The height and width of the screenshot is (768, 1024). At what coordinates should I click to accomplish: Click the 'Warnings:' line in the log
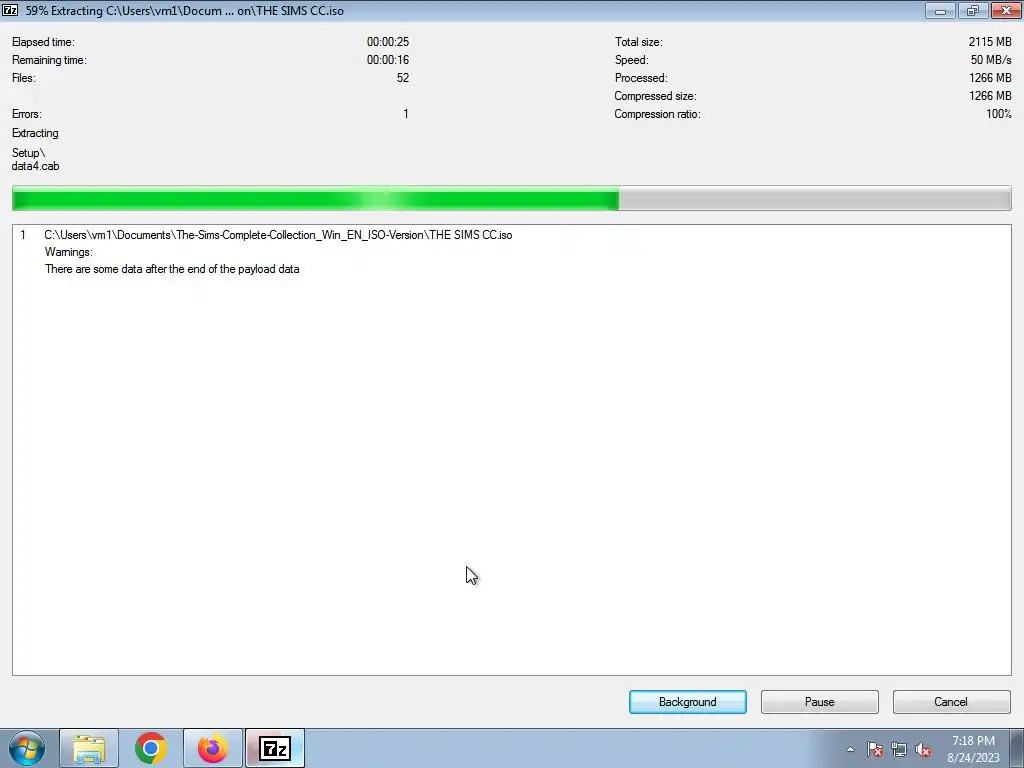[x=69, y=252]
